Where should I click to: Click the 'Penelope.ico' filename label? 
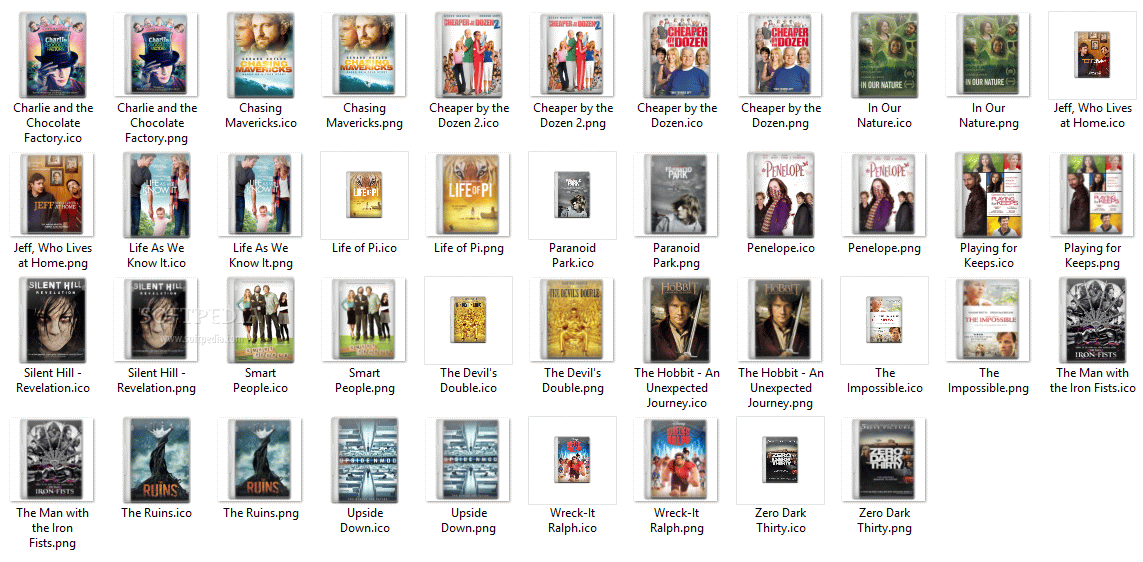[779, 249]
